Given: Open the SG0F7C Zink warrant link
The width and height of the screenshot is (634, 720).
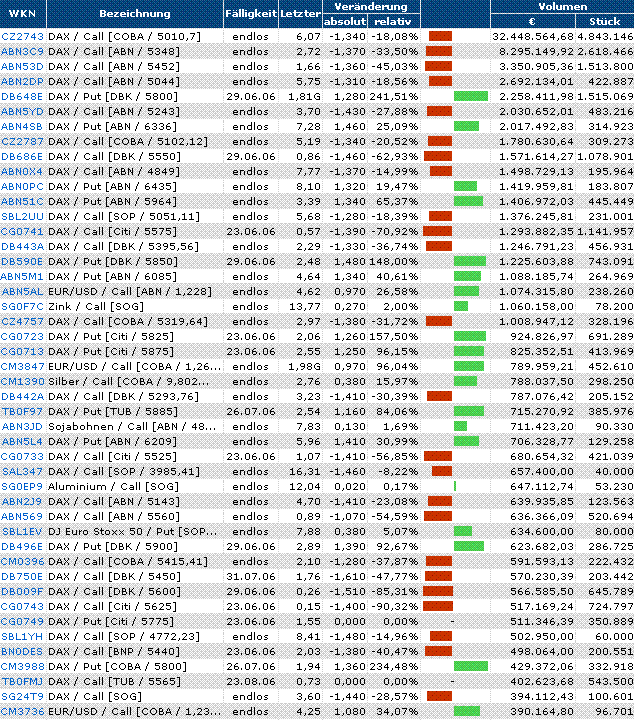Looking at the screenshot, I should point(22,306).
